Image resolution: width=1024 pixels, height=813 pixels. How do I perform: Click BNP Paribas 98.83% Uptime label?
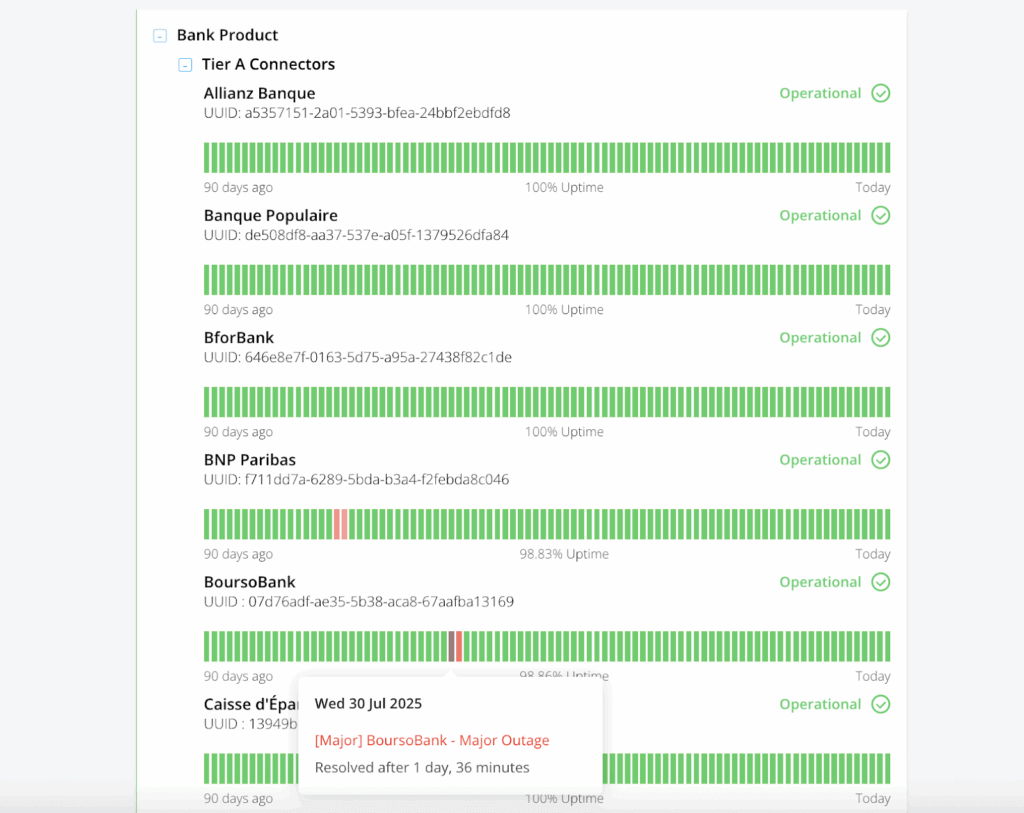click(563, 554)
